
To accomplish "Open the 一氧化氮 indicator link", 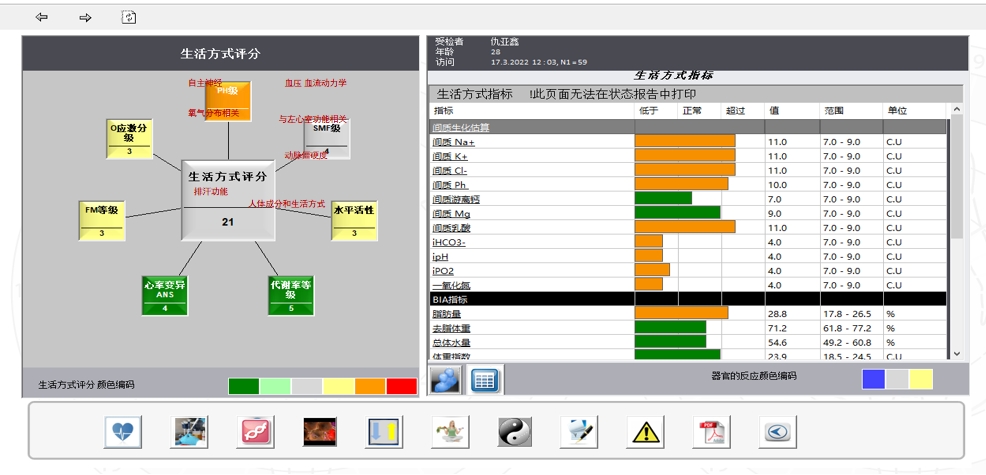I will [x=451, y=286].
